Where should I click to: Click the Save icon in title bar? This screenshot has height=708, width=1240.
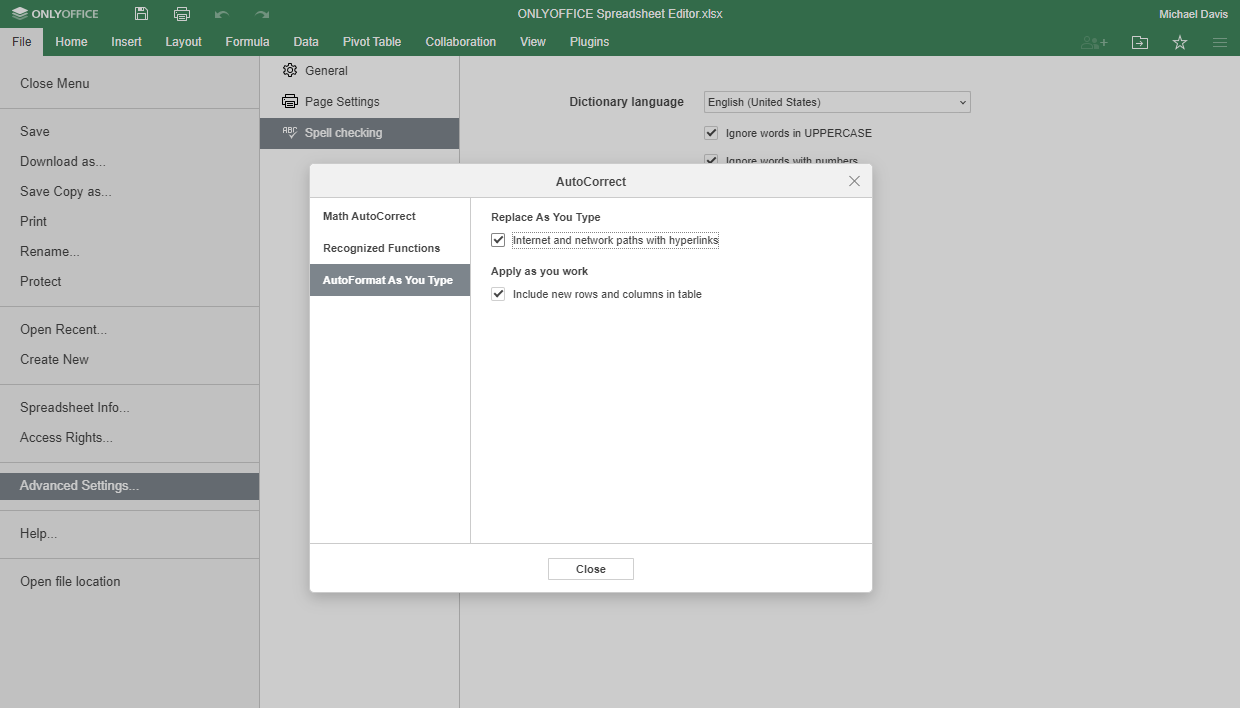pos(141,14)
